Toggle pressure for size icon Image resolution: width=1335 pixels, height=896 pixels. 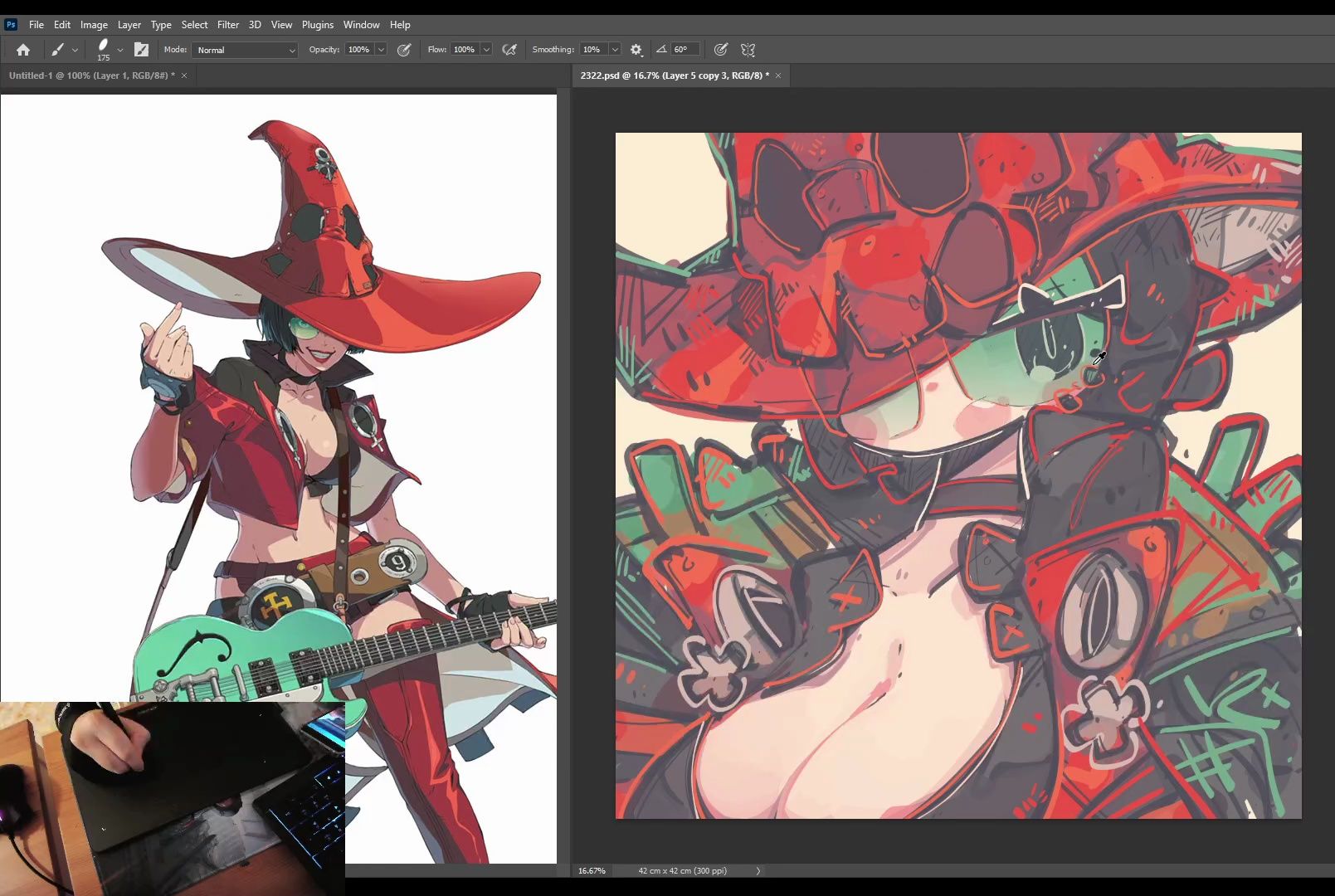[x=721, y=50]
